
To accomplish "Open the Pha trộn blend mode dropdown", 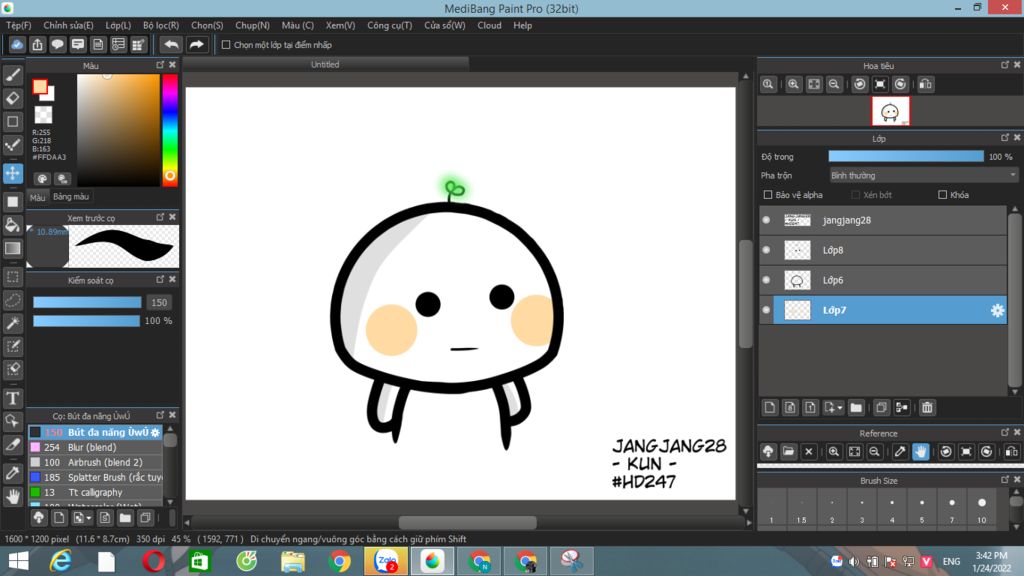I will [x=923, y=176].
